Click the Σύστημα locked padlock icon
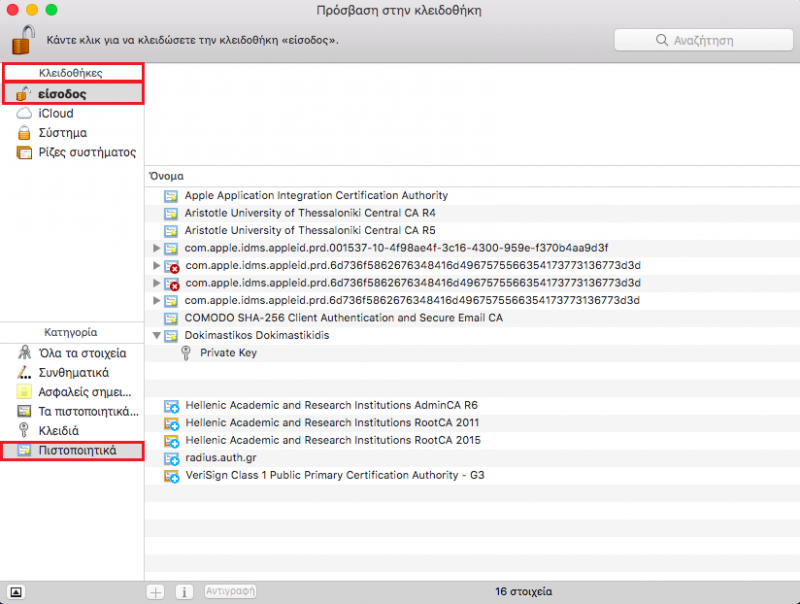The image size is (800, 604). coord(24,133)
